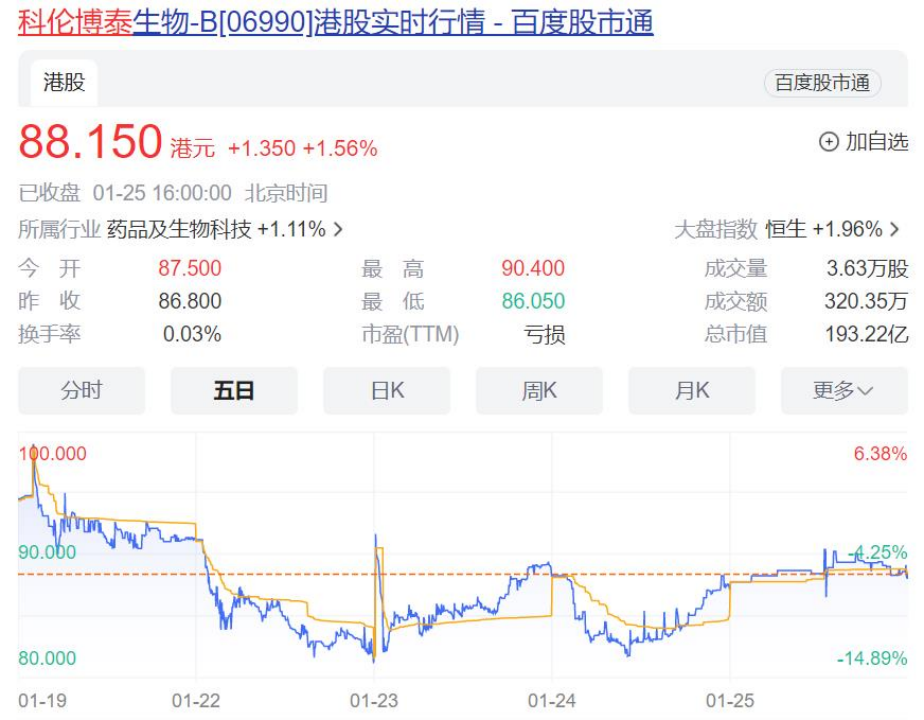Viewport: 924px width, 720px height.
Task: Expand market index chevron after +1.96%
Action: tap(895, 229)
